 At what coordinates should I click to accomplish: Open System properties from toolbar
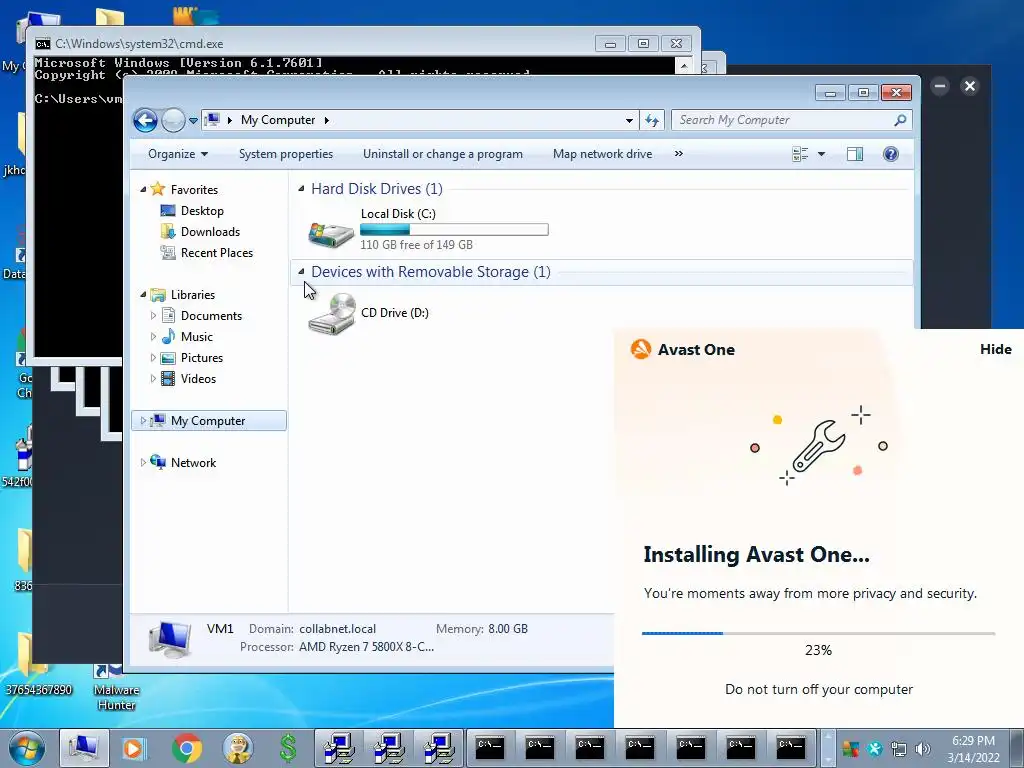pyautogui.click(x=285, y=154)
